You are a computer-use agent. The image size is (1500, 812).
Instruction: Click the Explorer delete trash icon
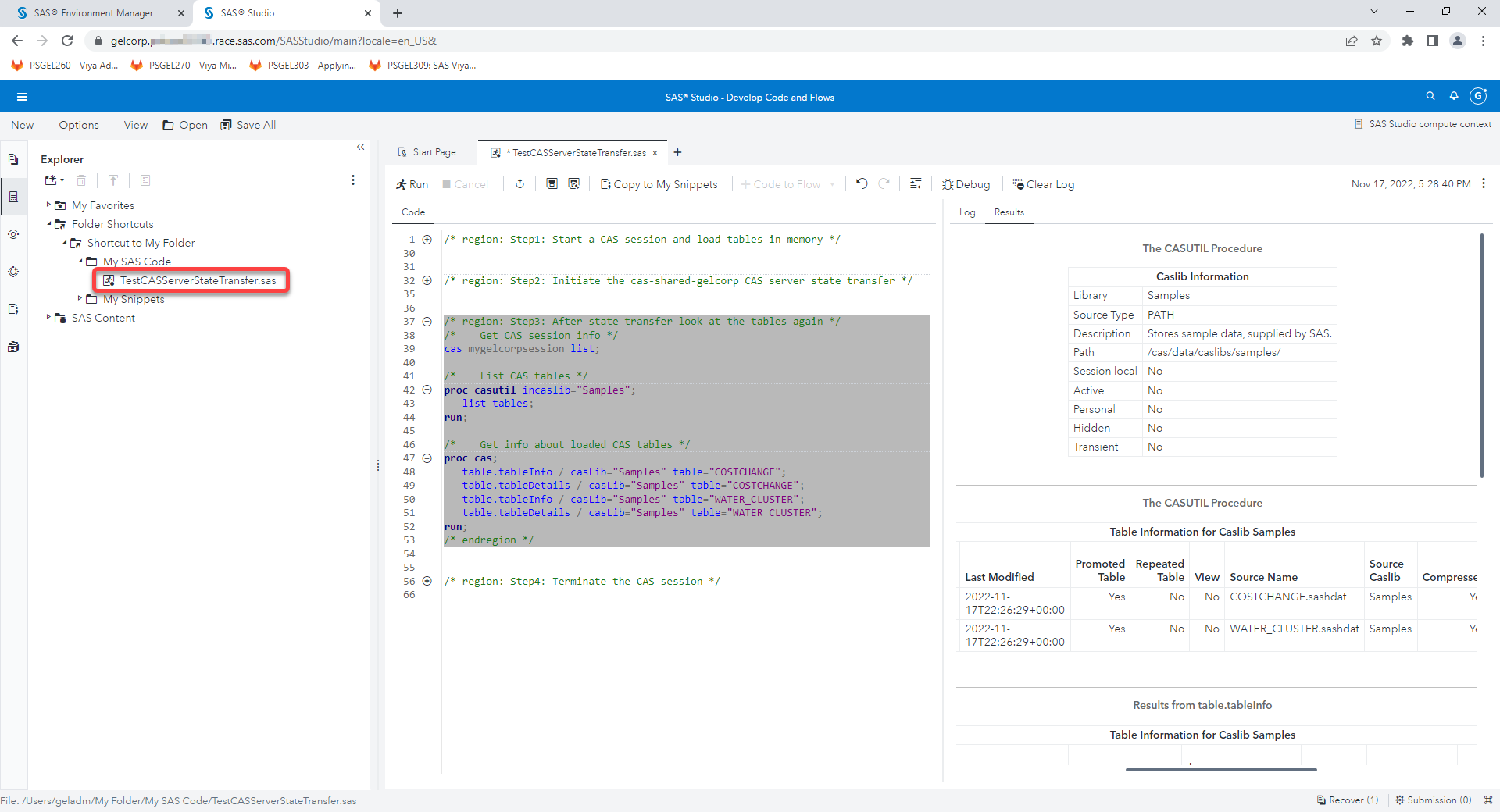coord(81,180)
